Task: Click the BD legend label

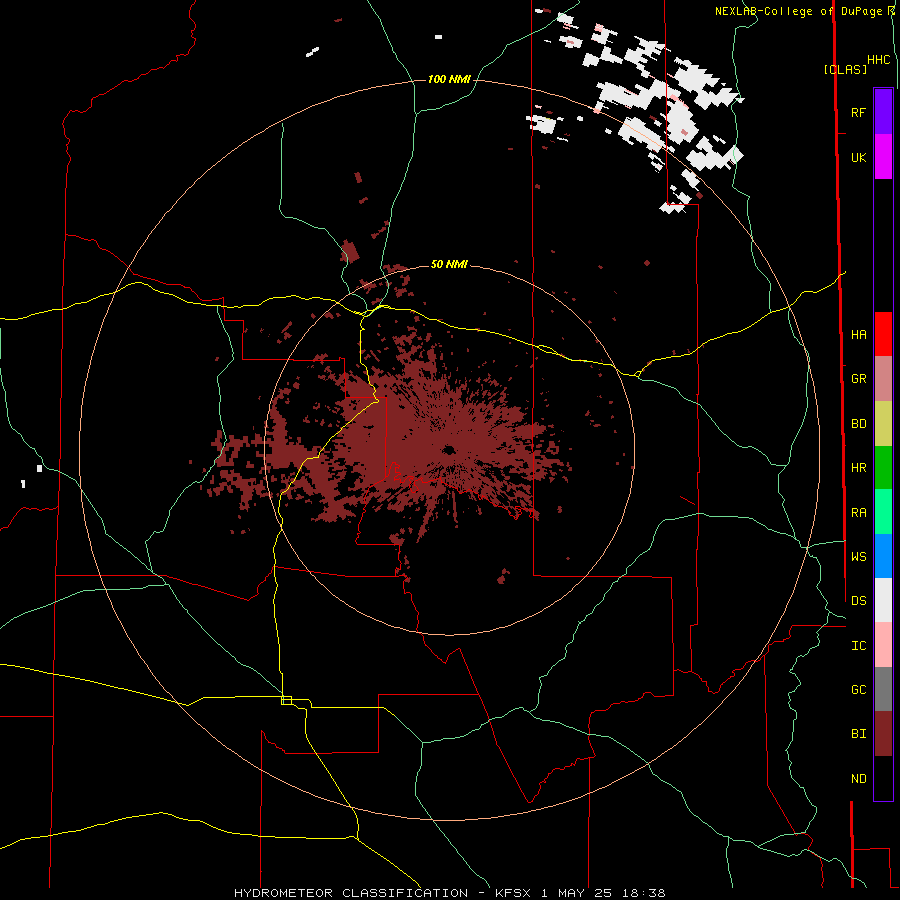Action: (x=858, y=424)
